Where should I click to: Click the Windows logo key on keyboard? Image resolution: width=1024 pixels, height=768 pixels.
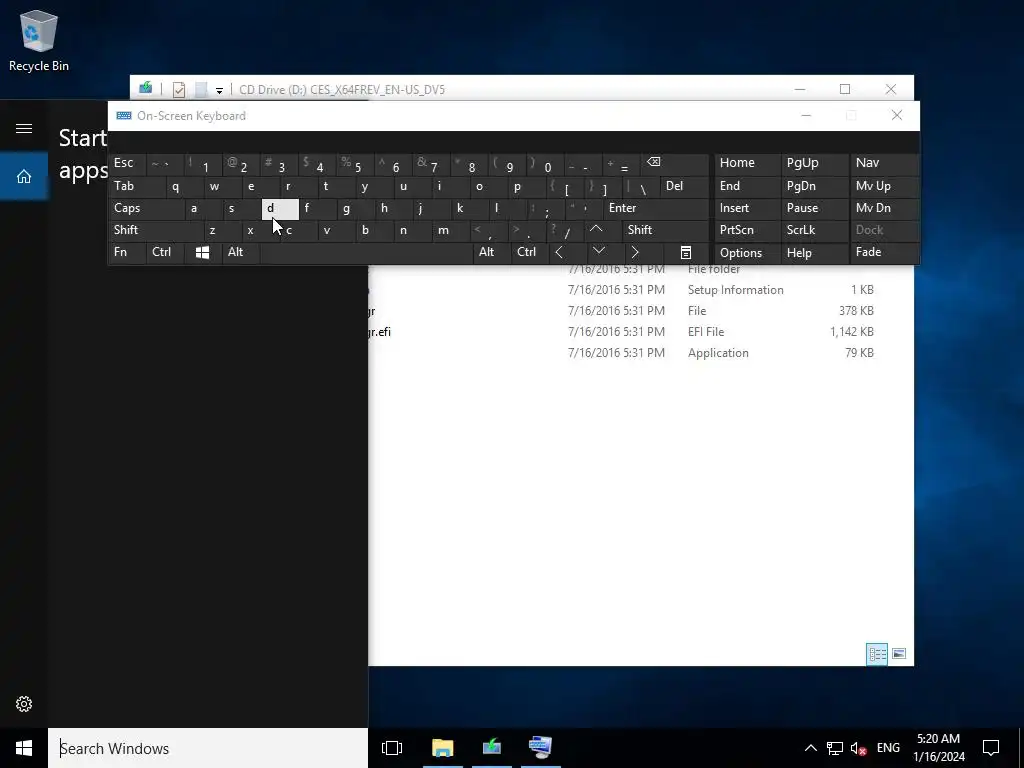click(x=202, y=252)
